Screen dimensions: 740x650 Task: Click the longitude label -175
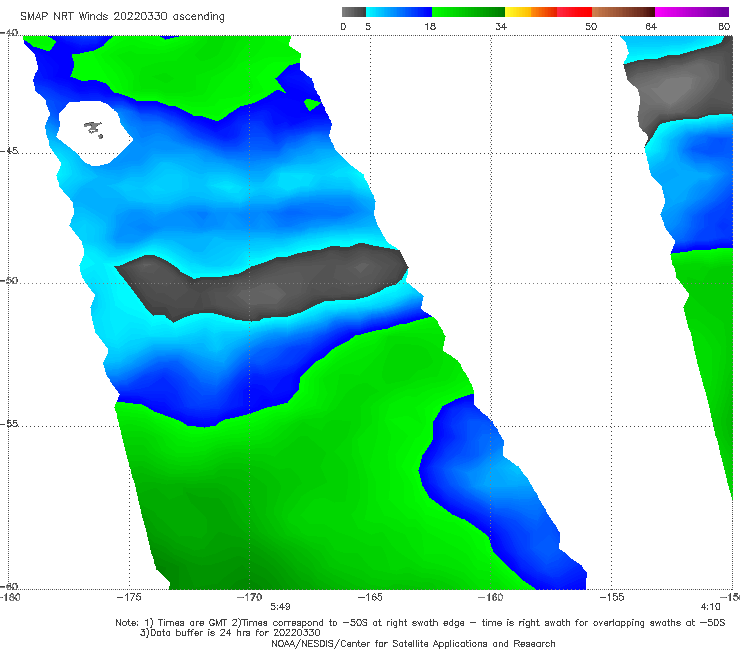tap(129, 597)
